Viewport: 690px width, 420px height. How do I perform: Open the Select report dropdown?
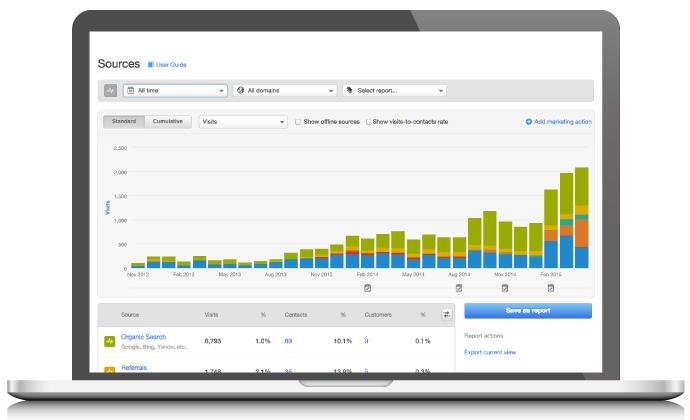click(x=394, y=90)
